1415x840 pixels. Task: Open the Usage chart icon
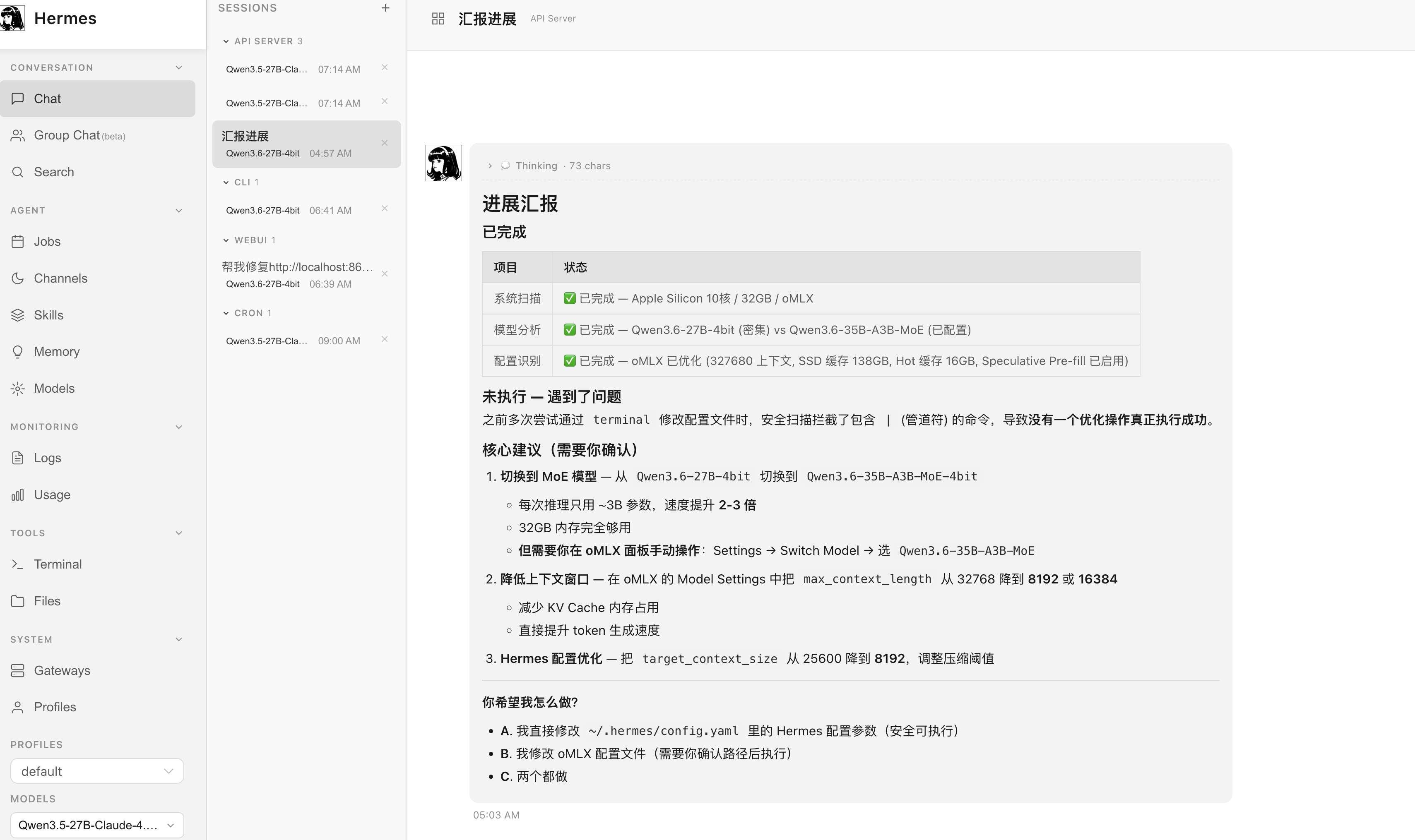pos(17,495)
